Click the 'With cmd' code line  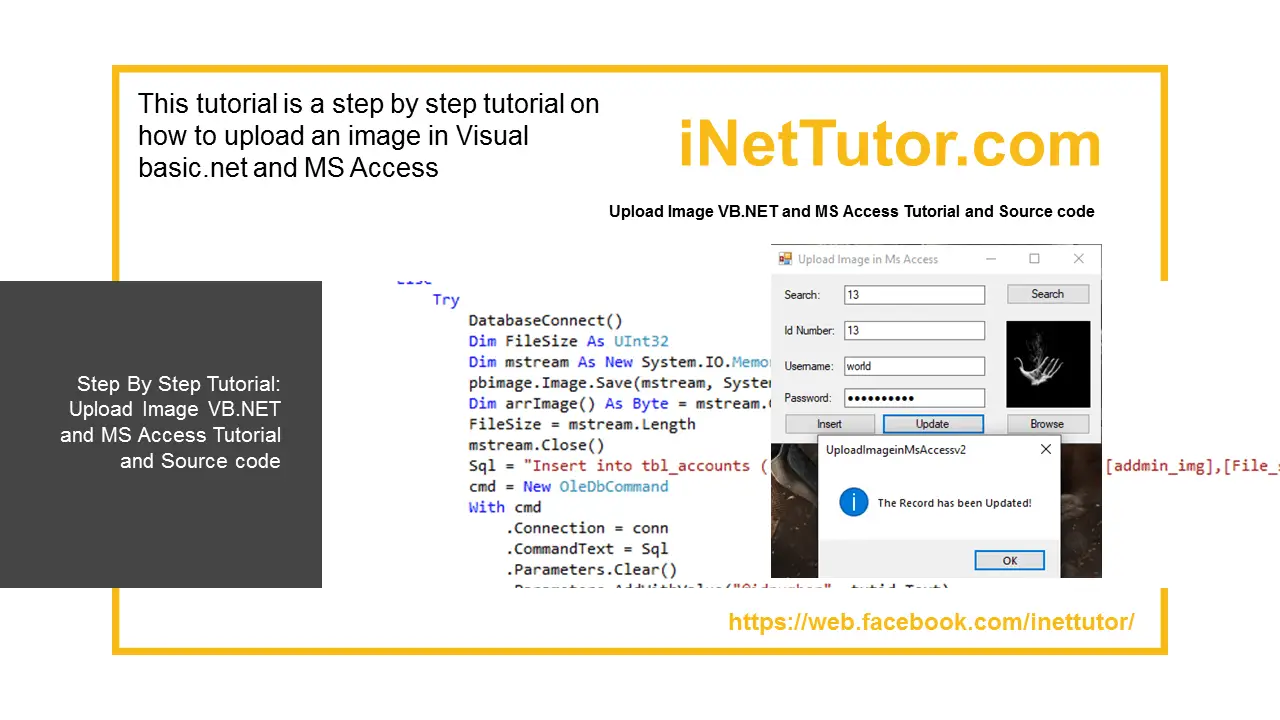tap(504, 507)
